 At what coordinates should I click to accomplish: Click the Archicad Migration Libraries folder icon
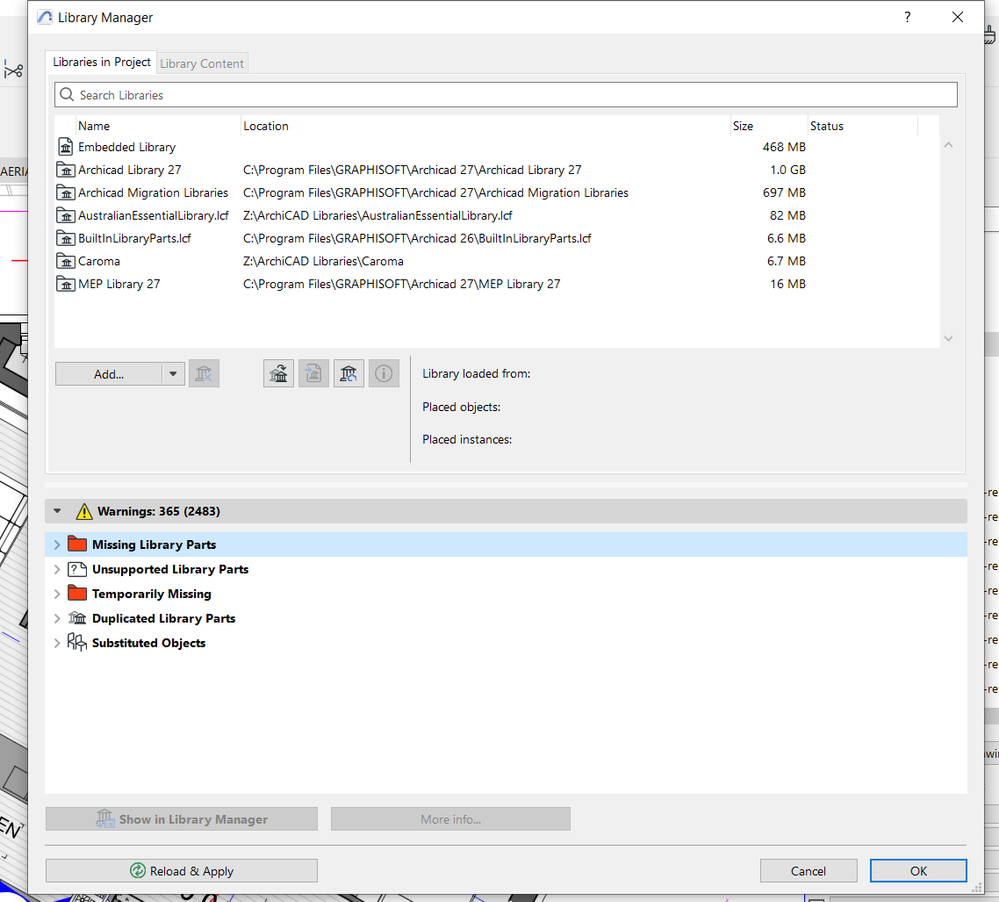point(66,193)
